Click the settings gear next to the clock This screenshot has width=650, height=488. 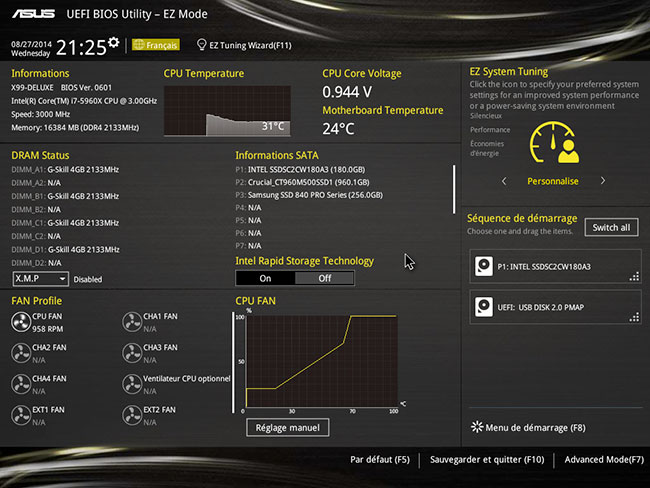(x=113, y=43)
